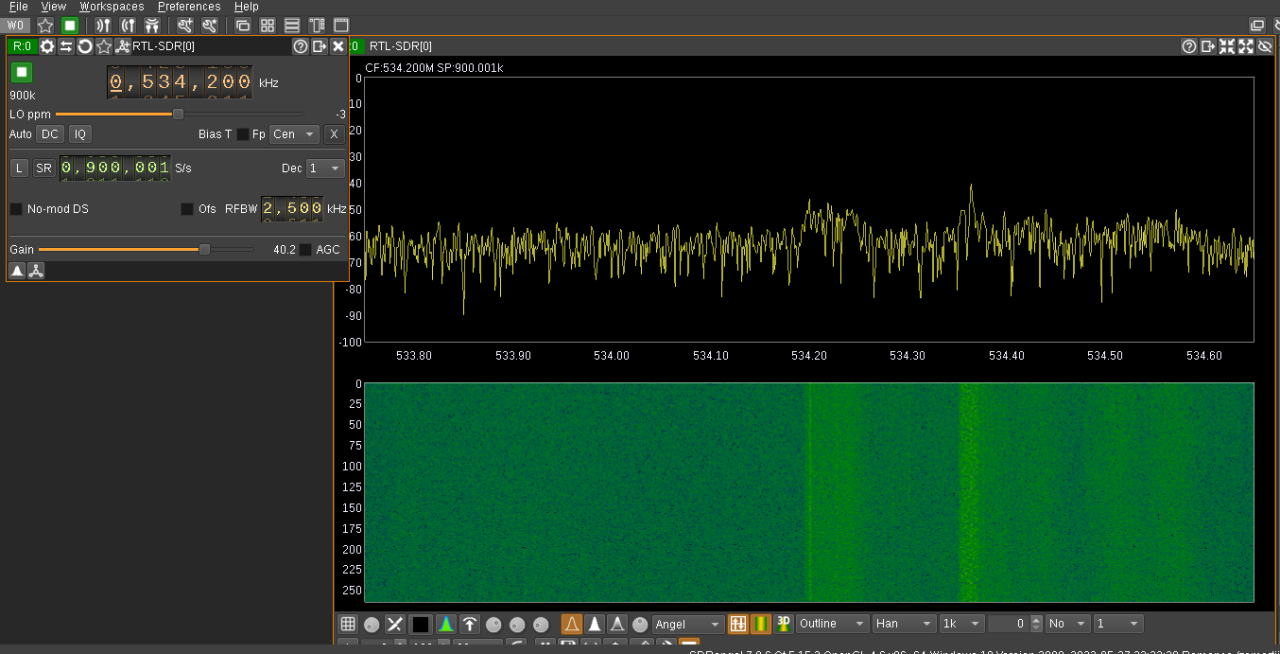Viewport: 1280px width, 654px height.
Task: Click the reload device icon
Action: coord(85,46)
